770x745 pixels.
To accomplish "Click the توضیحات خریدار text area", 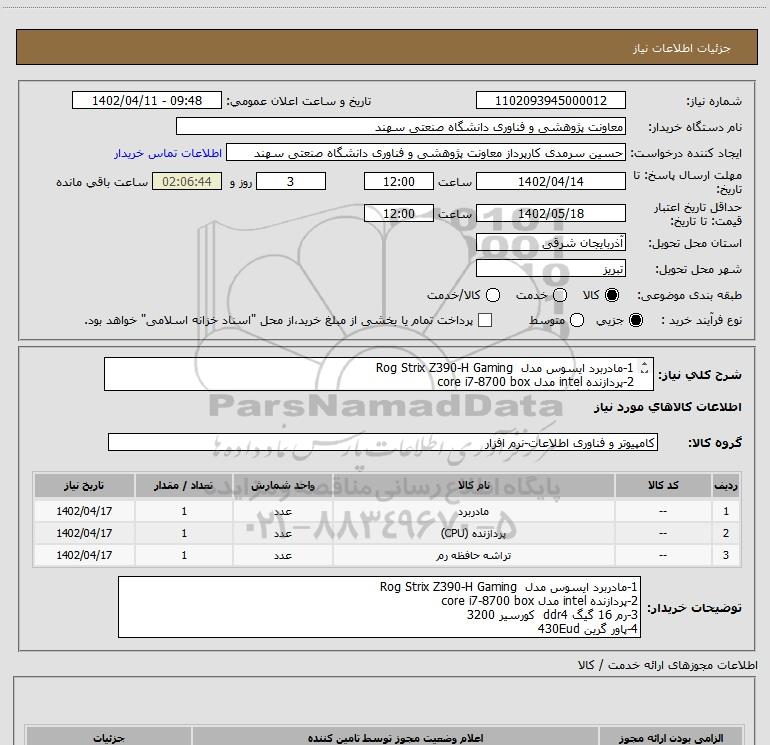I will tap(380, 607).
